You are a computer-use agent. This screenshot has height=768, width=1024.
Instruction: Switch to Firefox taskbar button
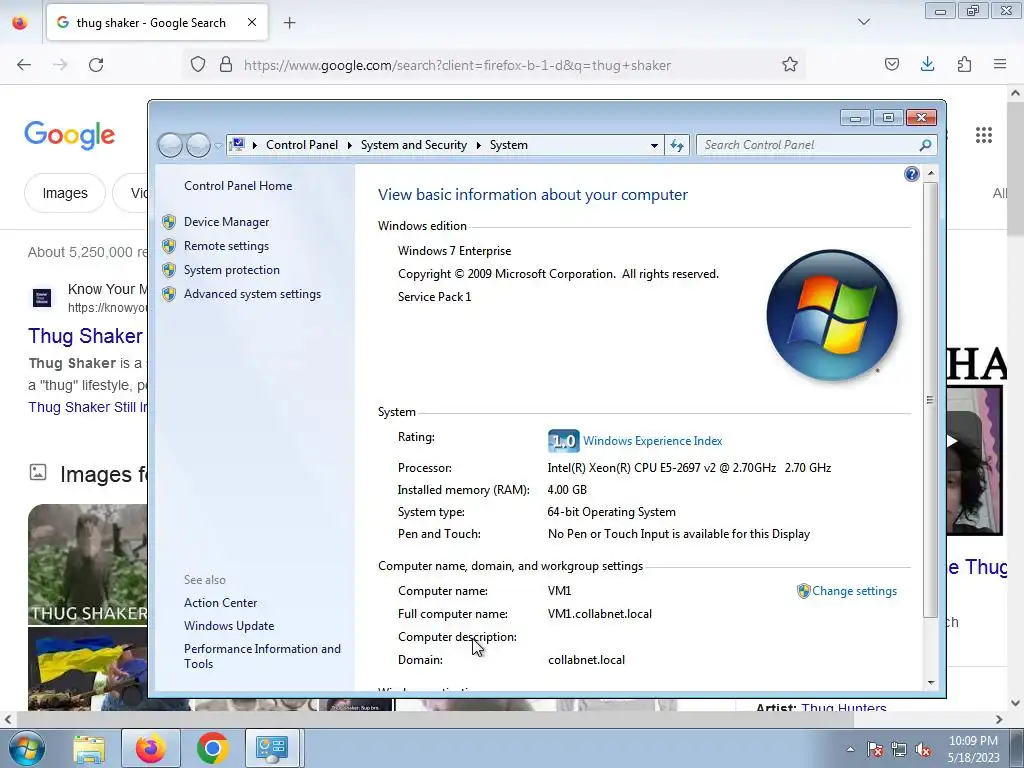click(x=151, y=748)
